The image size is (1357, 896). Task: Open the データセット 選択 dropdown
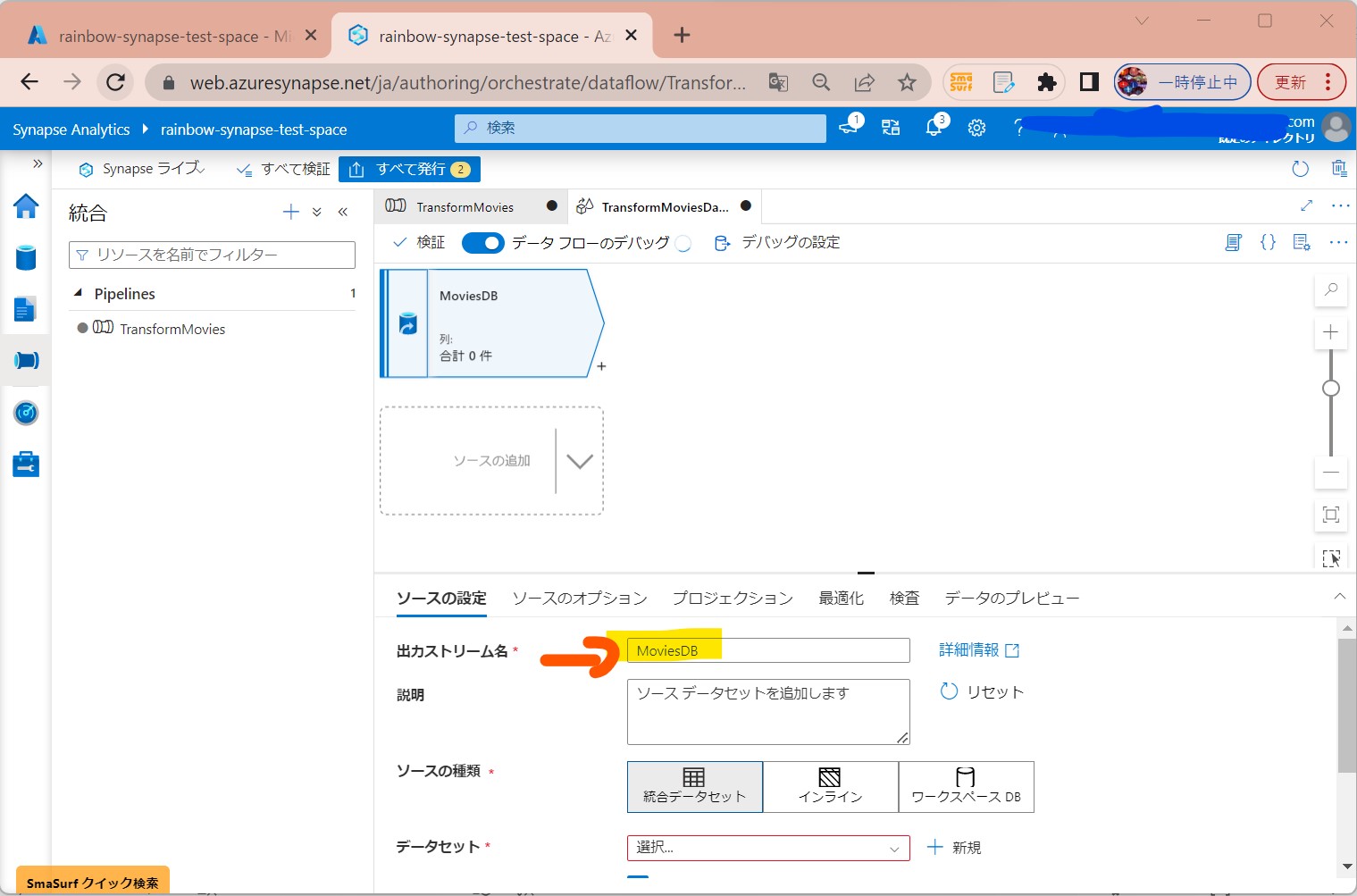tap(768, 848)
